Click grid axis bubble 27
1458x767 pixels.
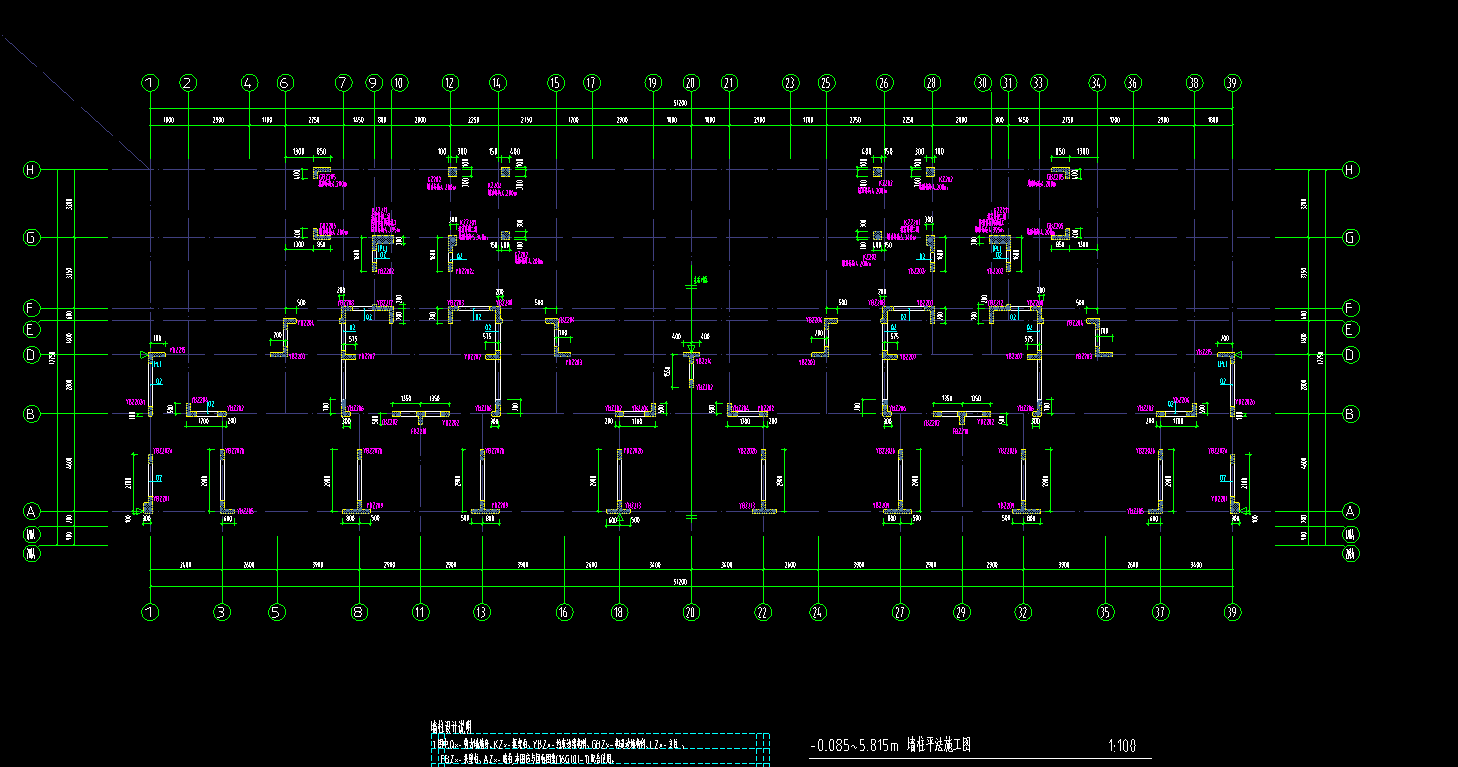[x=900, y=612]
